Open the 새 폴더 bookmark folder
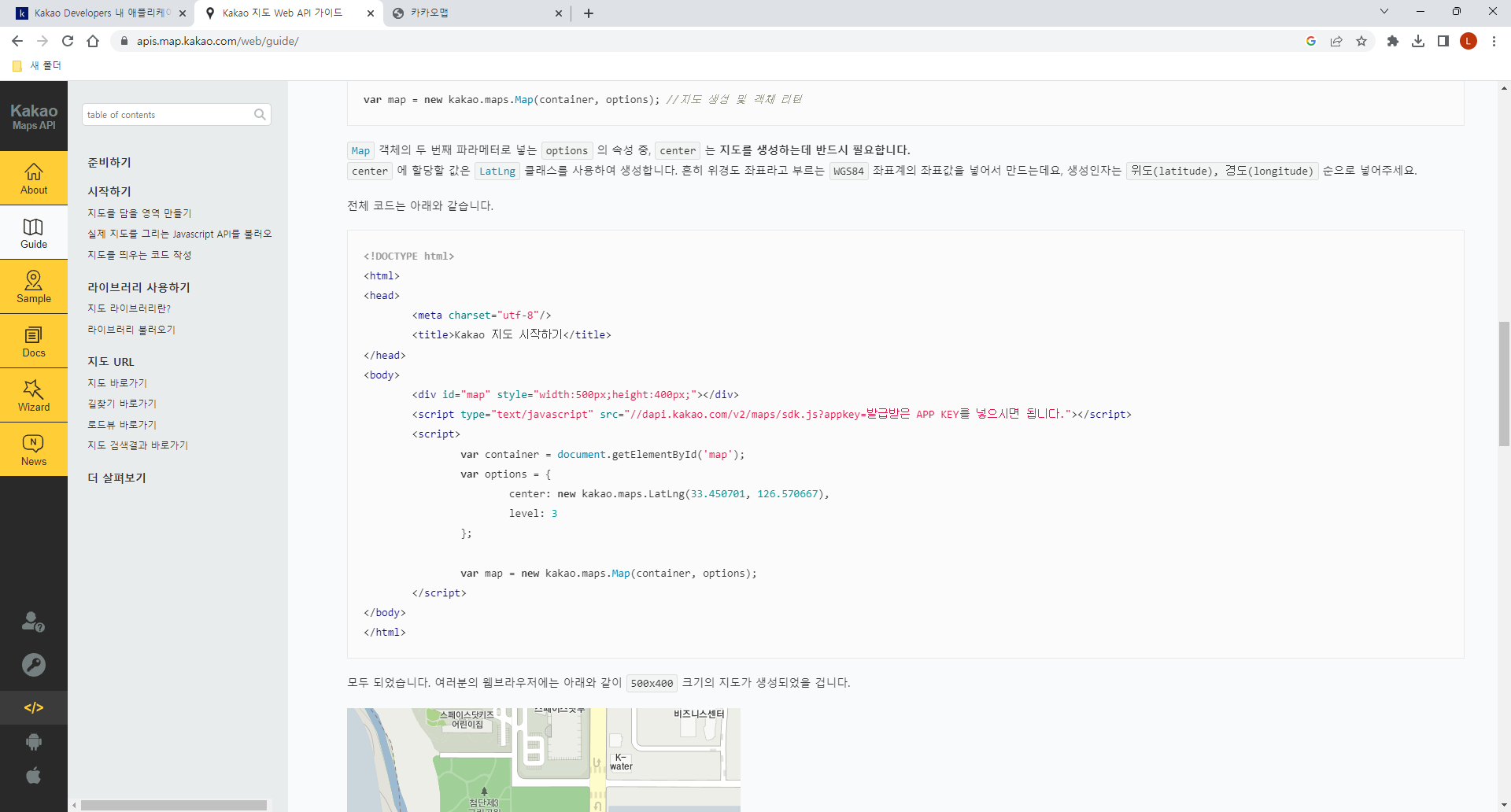The height and width of the screenshot is (812, 1511). point(37,65)
